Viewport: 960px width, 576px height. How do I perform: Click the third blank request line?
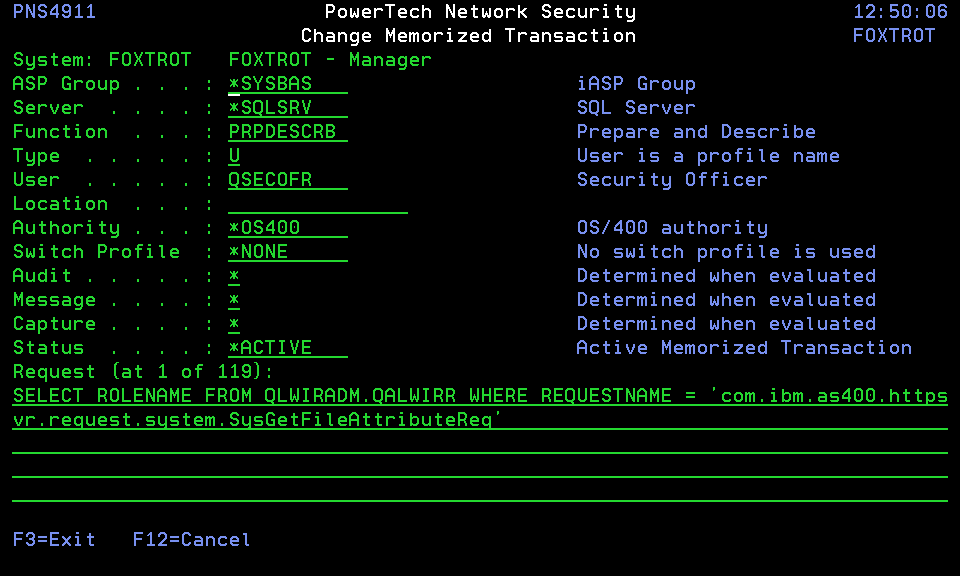(x=480, y=444)
